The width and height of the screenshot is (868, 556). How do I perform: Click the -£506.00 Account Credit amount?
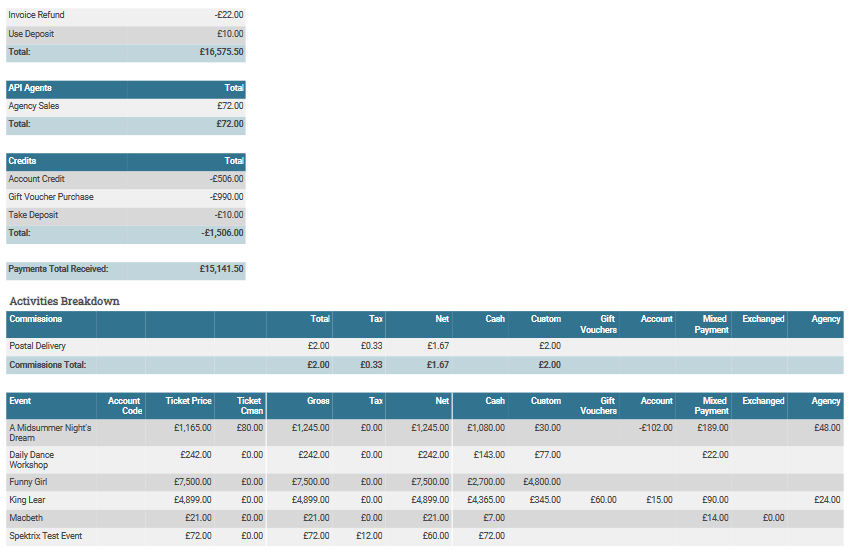coord(226,179)
